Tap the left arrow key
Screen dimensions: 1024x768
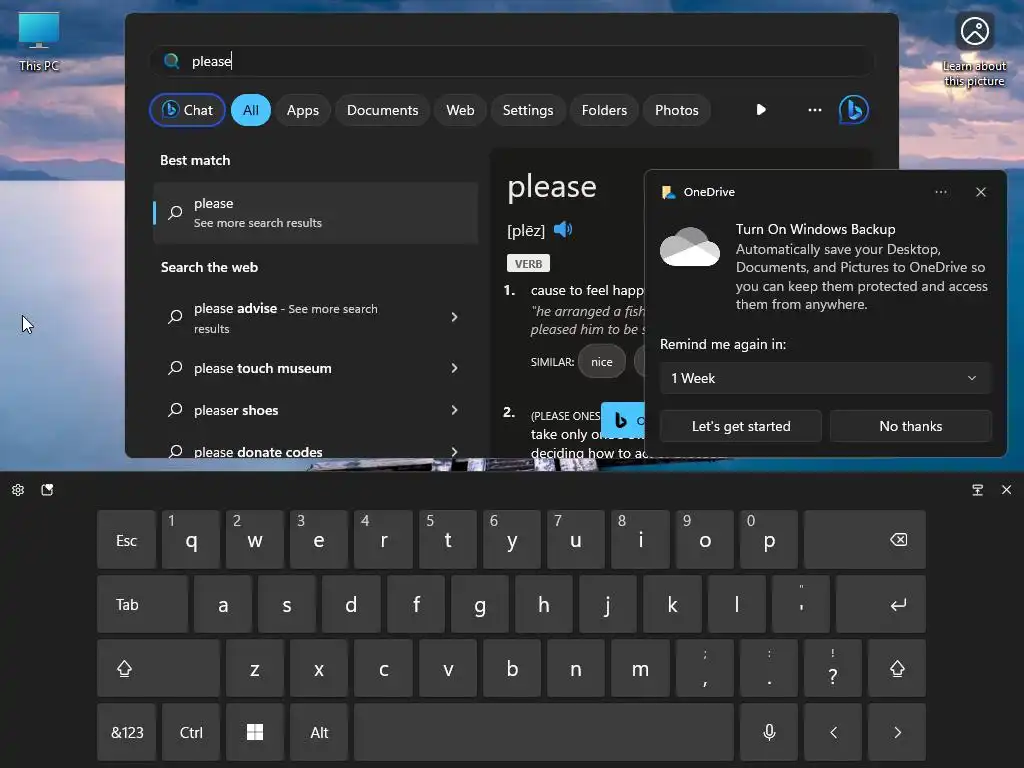pos(833,732)
